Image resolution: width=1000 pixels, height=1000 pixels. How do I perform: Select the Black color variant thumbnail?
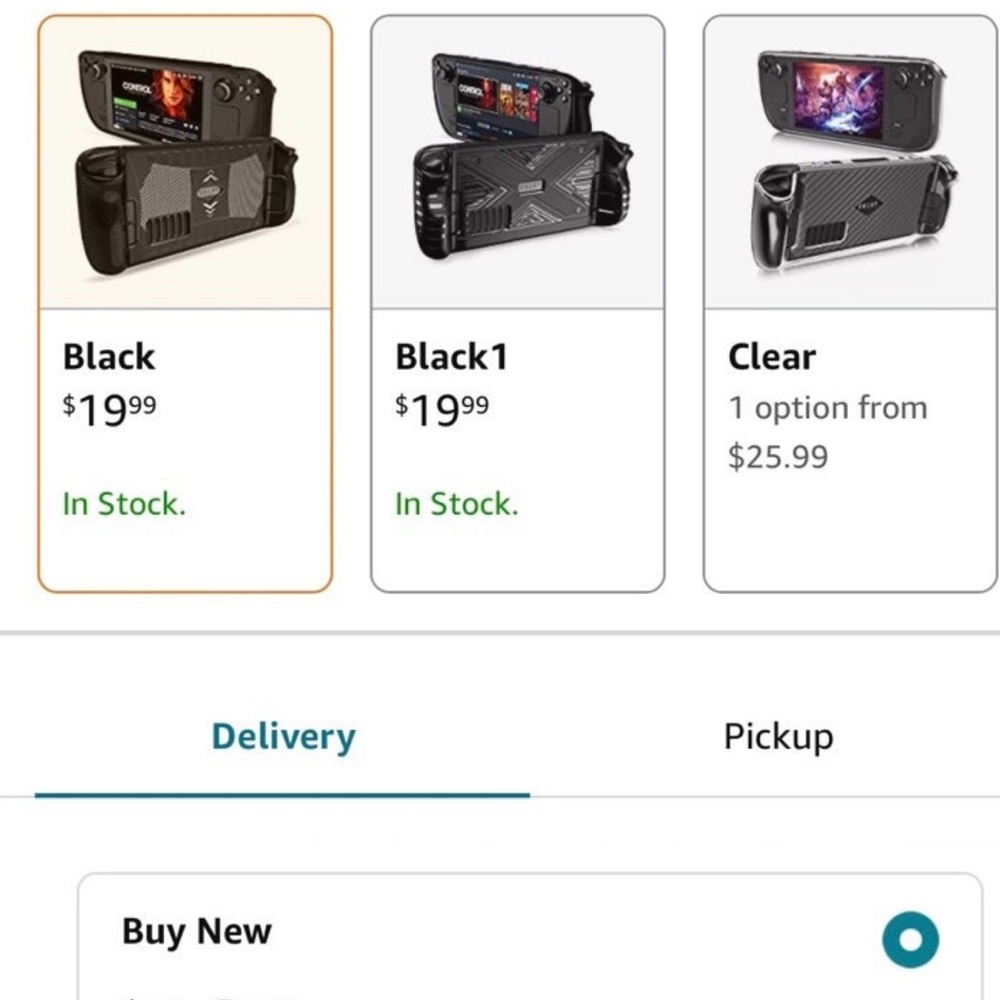tap(185, 163)
